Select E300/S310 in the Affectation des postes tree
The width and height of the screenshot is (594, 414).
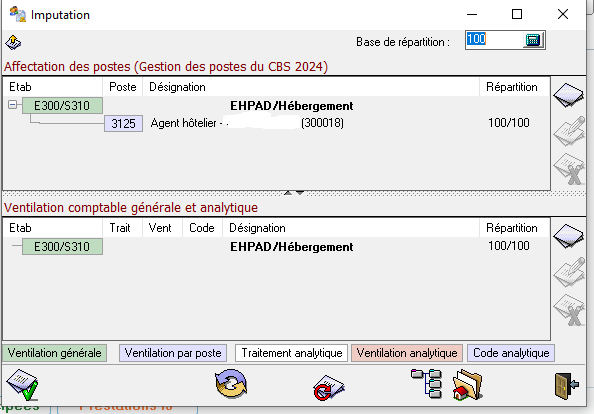point(62,105)
